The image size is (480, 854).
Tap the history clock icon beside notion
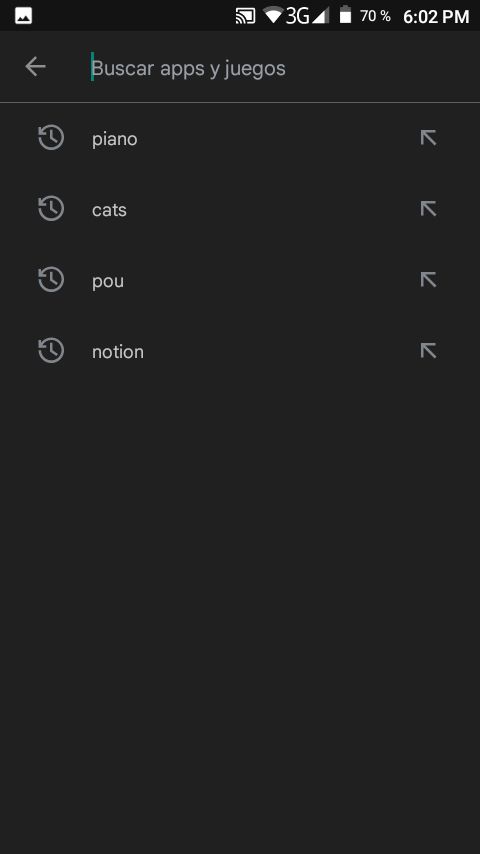click(x=51, y=351)
